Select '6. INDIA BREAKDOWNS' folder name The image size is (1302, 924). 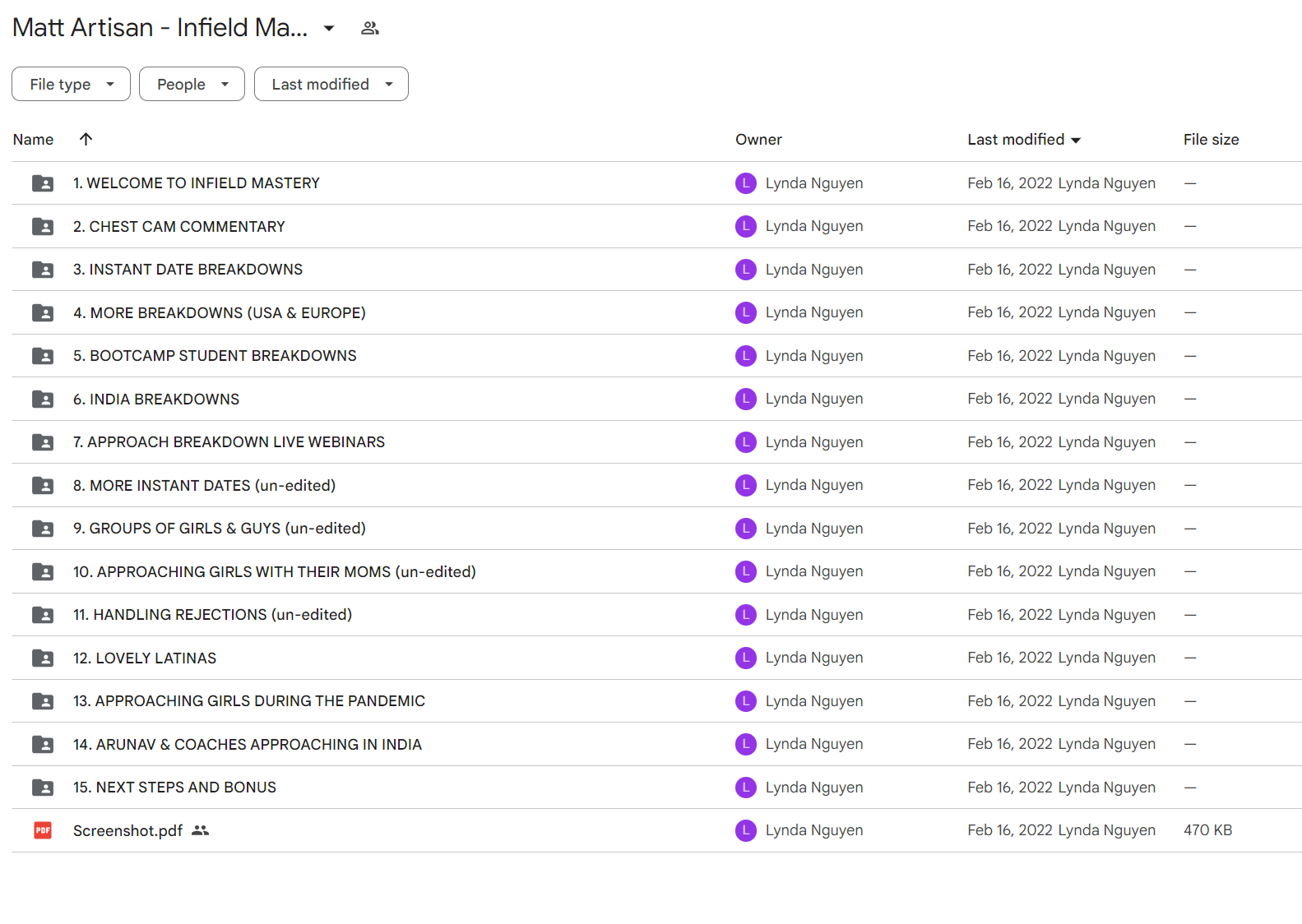click(156, 399)
